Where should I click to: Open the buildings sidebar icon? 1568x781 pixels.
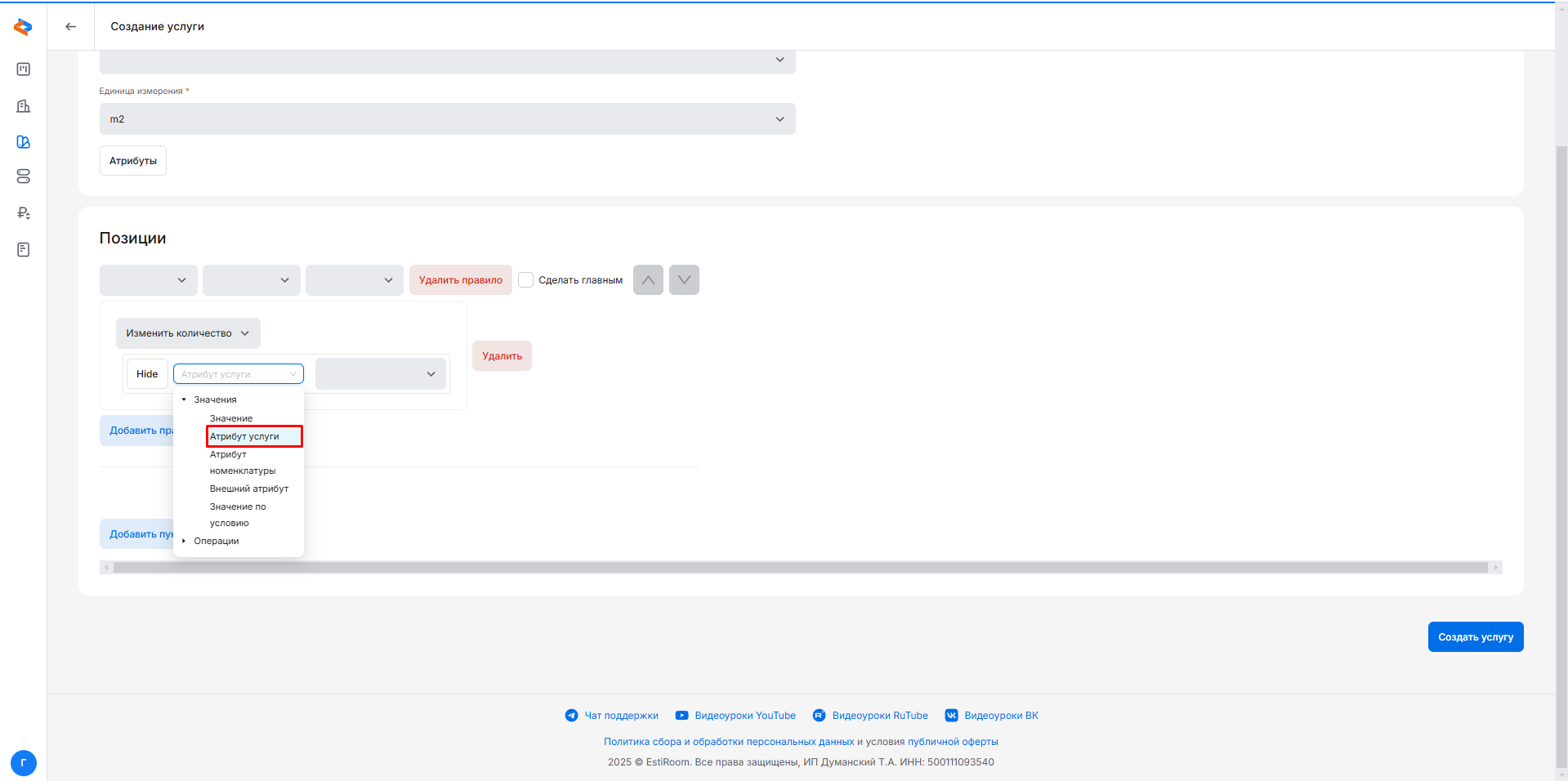[24, 106]
